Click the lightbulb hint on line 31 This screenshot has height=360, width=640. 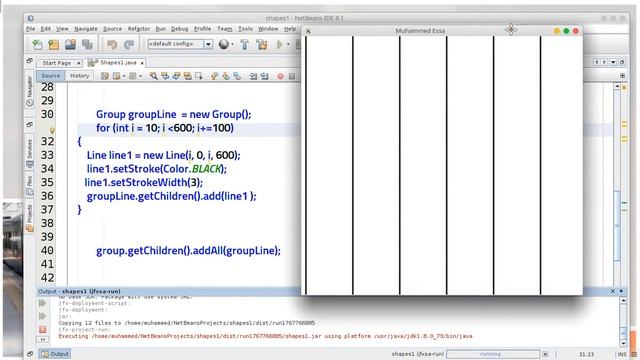(52, 130)
